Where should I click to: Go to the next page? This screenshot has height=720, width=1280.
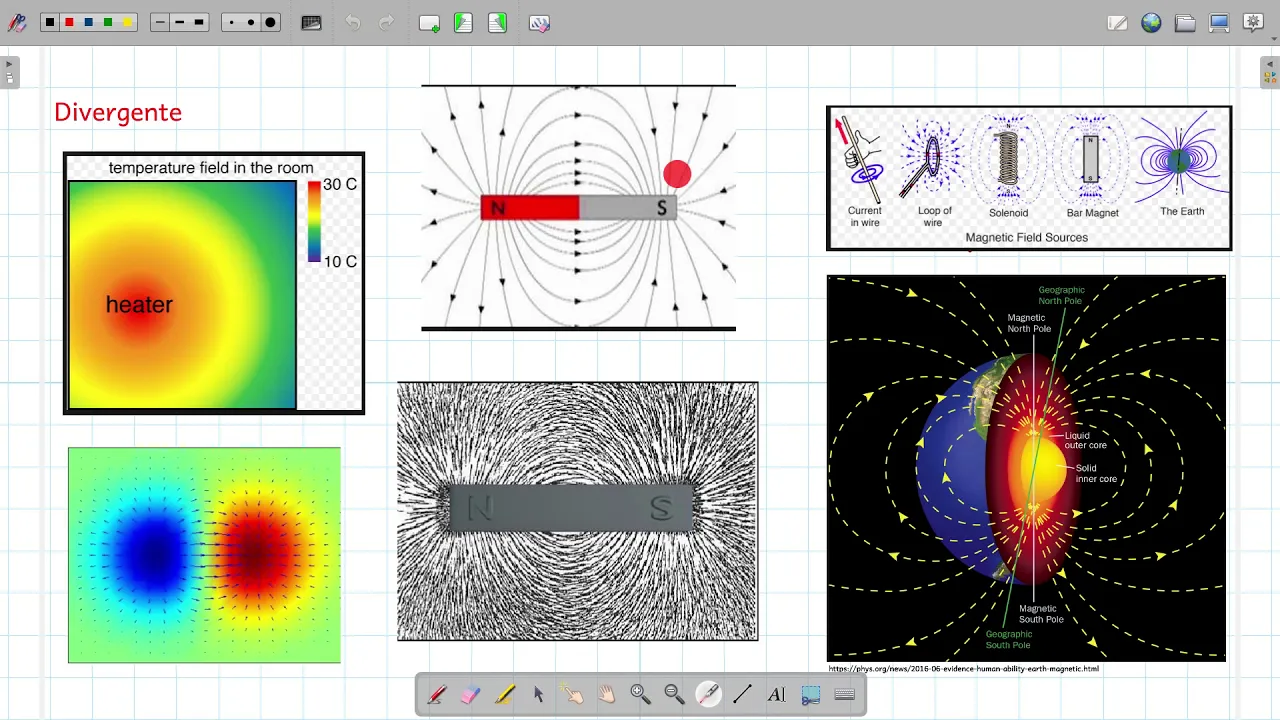[x=497, y=23]
